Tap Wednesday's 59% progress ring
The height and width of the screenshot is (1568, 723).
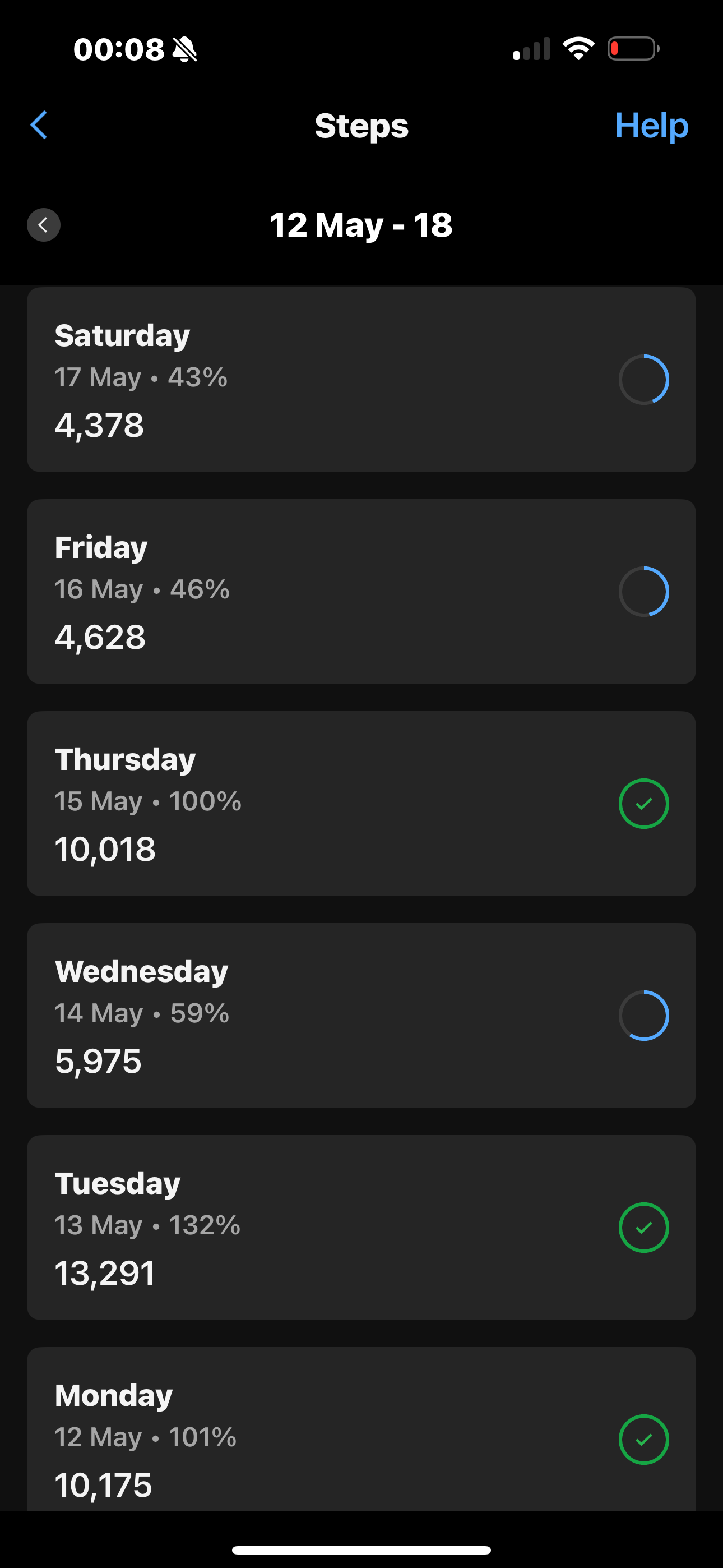pos(643,1015)
